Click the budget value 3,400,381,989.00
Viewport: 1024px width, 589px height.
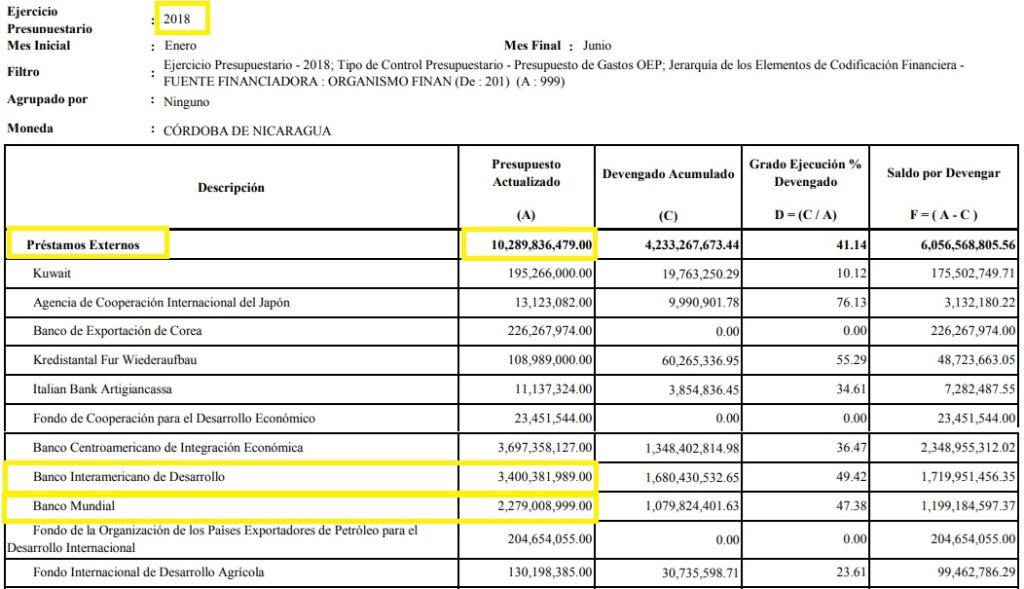click(x=545, y=477)
